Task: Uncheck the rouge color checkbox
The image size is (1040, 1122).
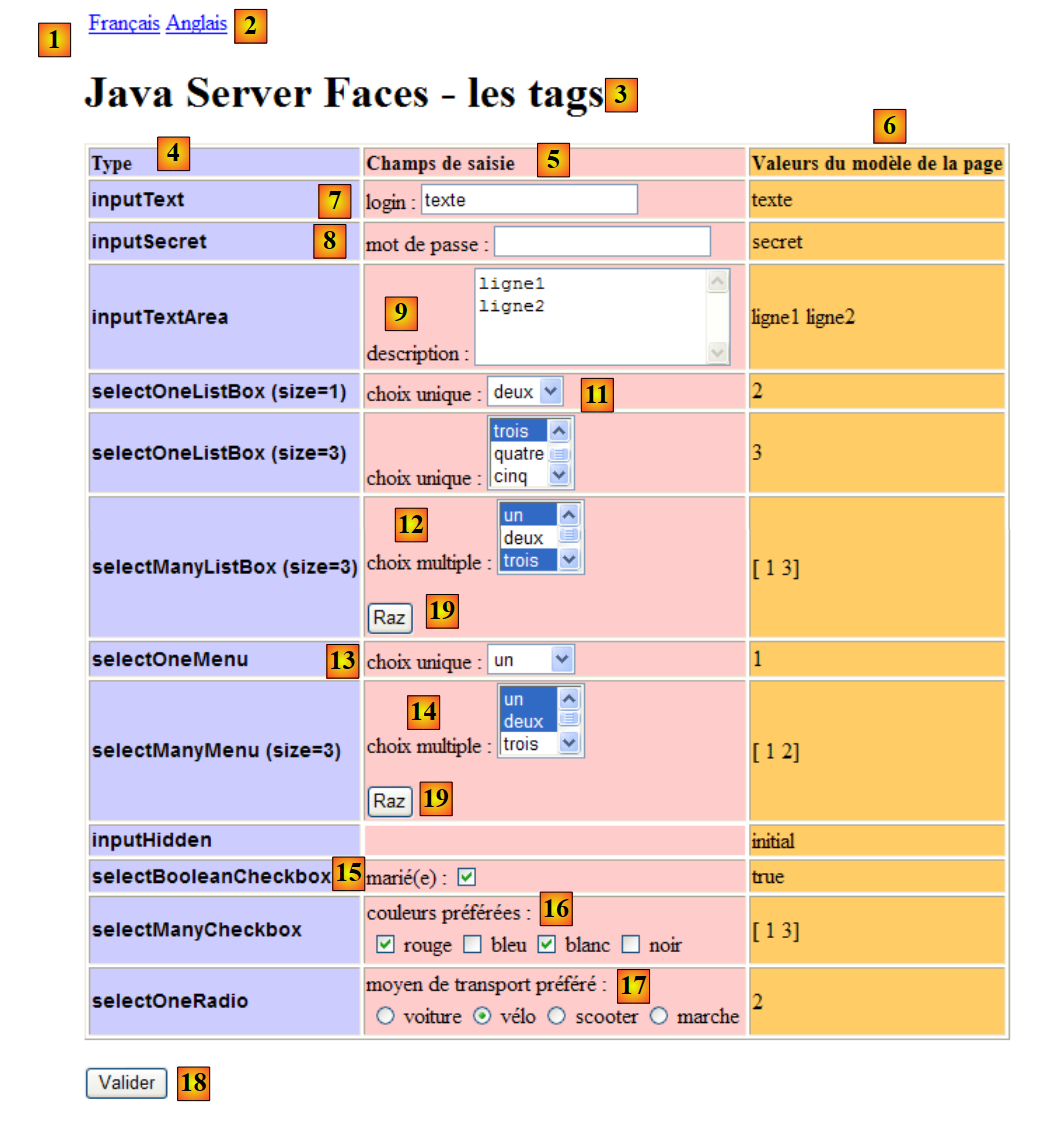Action: [385, 944]
